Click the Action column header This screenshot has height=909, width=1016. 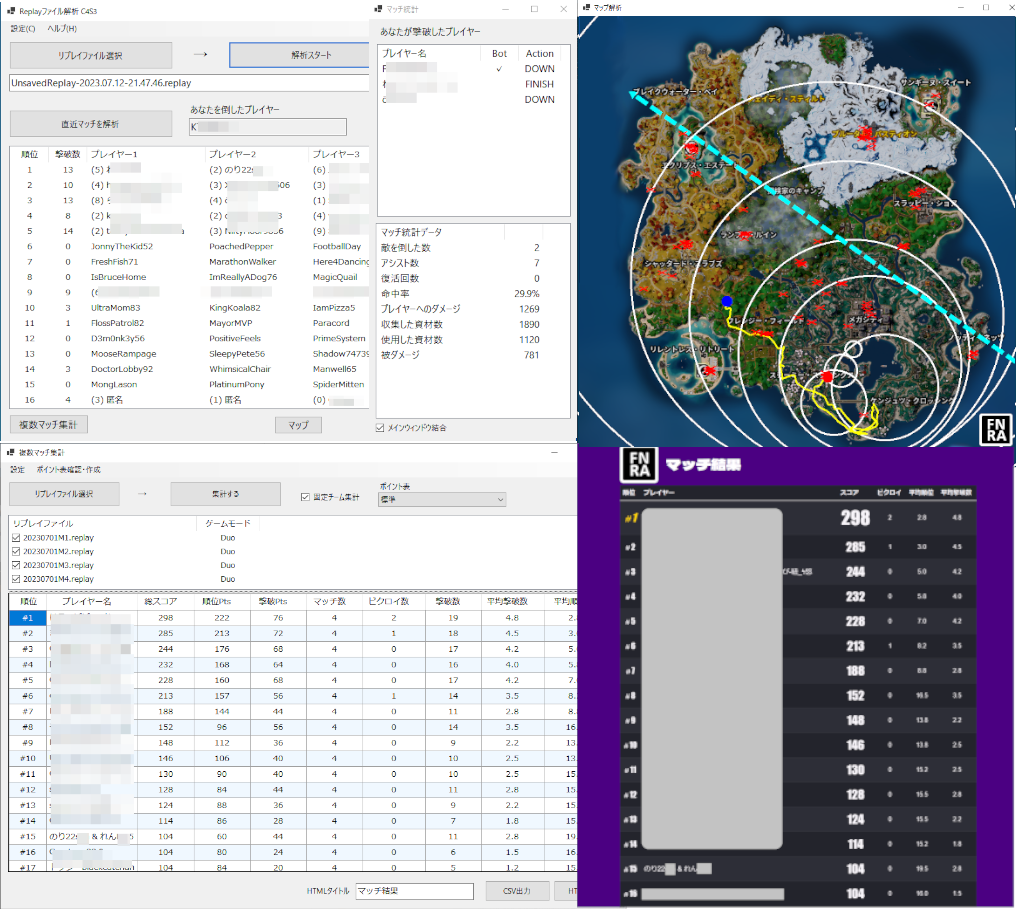[x=540, y=54]
